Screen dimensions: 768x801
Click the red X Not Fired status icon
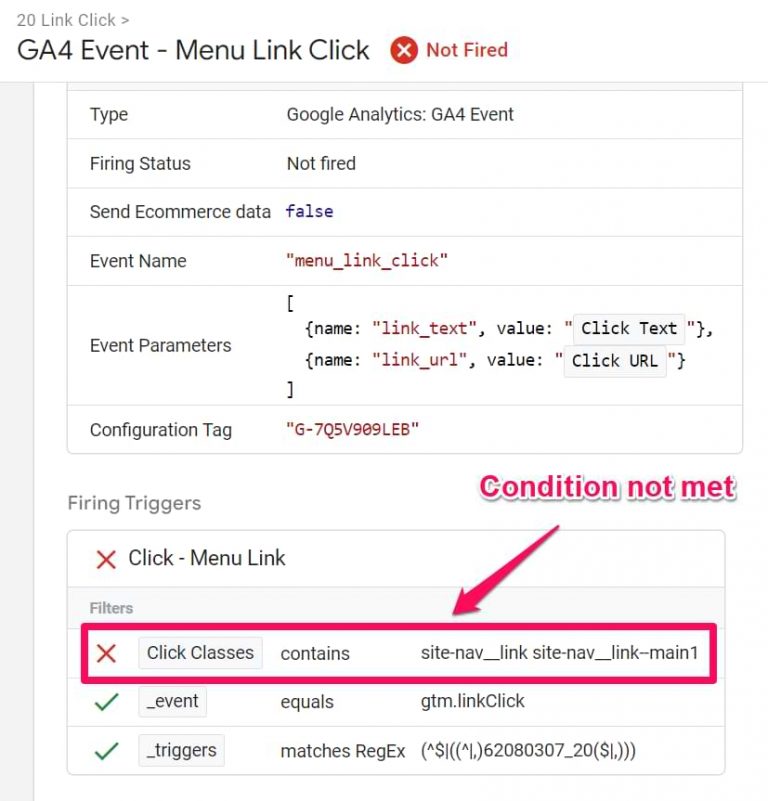tap(404, 50)
